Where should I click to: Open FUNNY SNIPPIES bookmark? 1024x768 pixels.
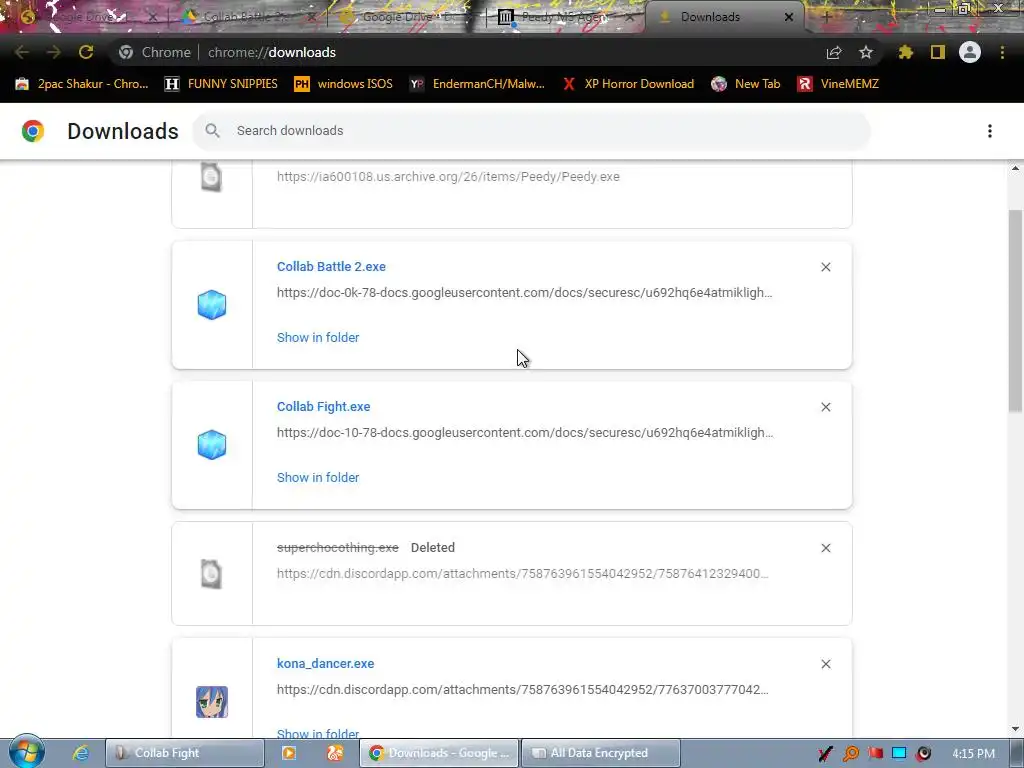pyautogui.click(x=221, y=84)
